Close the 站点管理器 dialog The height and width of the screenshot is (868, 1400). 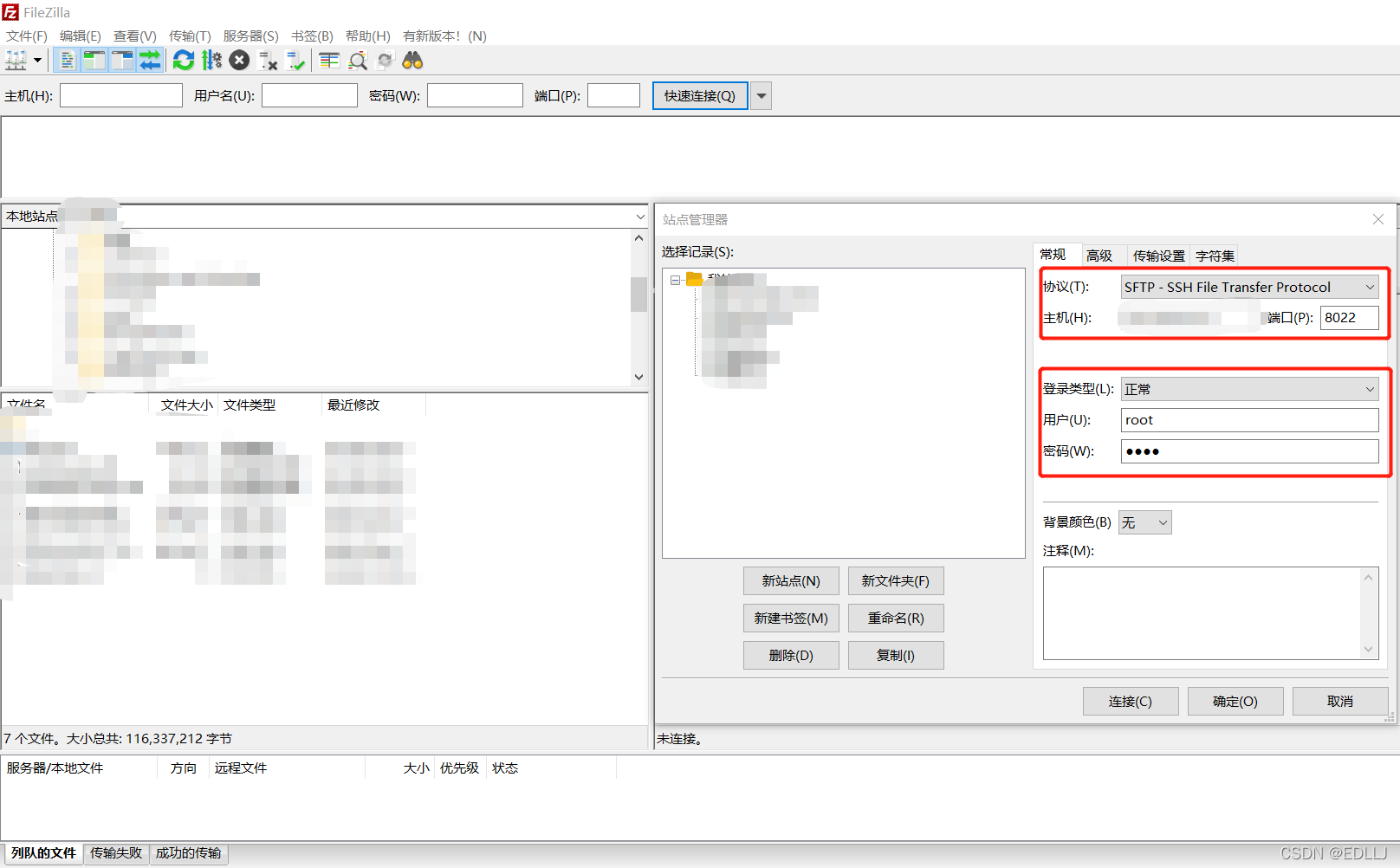tap(1377, 219)
